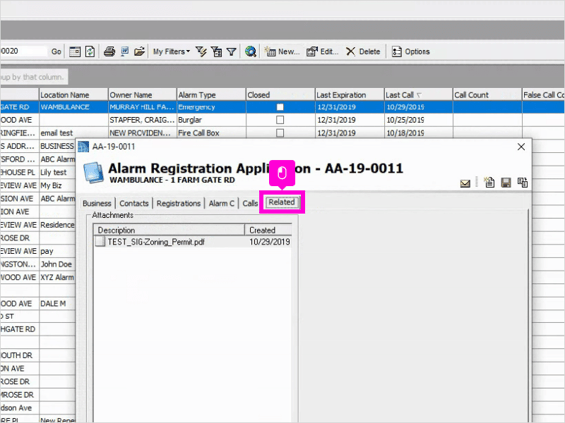Image resolution: width=565 pixels, height=423 pixels.
Task: Check the TEST_SIG-Zoning_Permit.pdf attachment box
Action: (100, 241)
